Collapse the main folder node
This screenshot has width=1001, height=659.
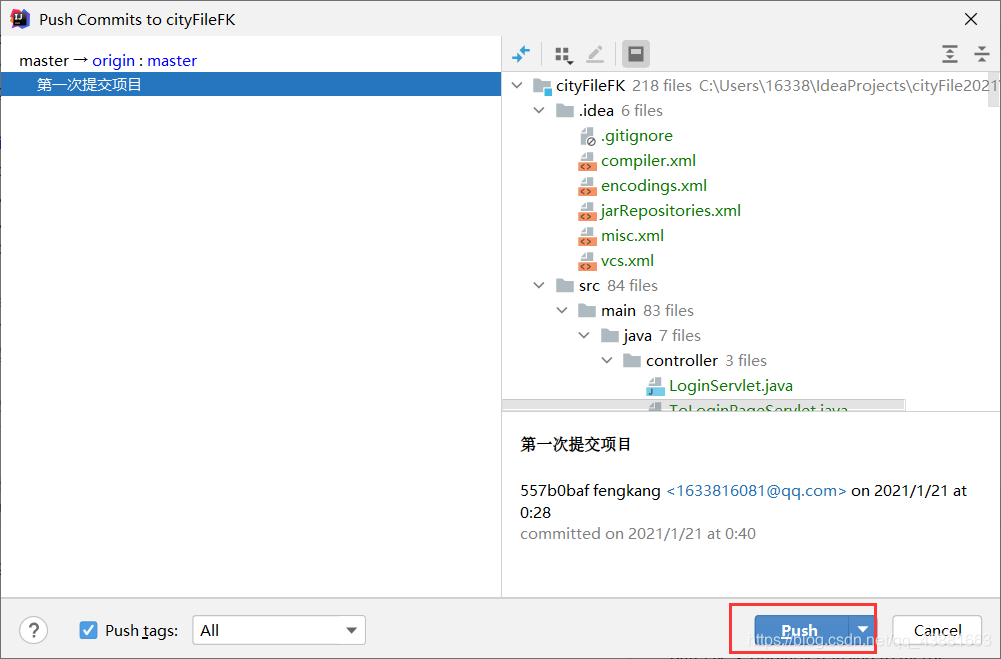(x=562, y=310)
